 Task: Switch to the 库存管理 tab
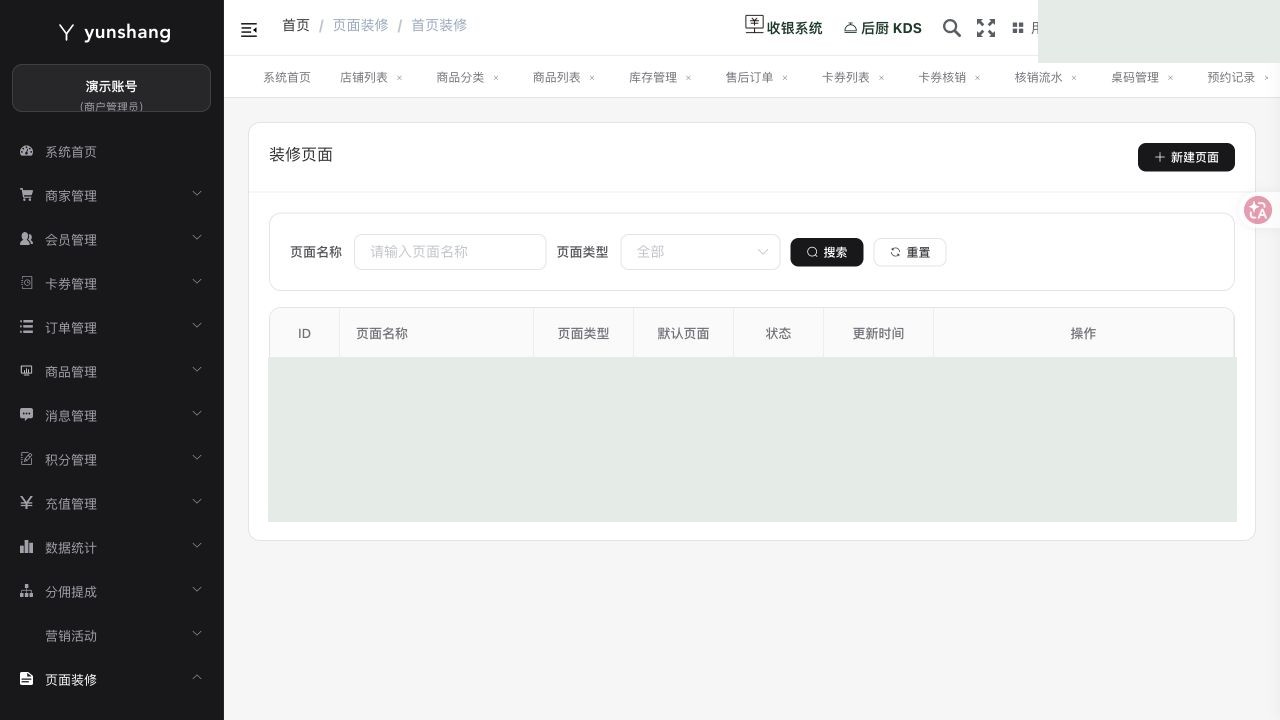point(653,77)
